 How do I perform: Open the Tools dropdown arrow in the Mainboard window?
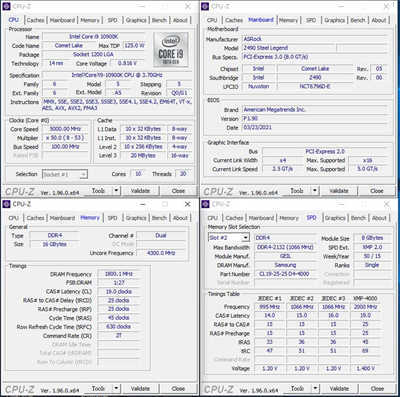tap(315, 191)
